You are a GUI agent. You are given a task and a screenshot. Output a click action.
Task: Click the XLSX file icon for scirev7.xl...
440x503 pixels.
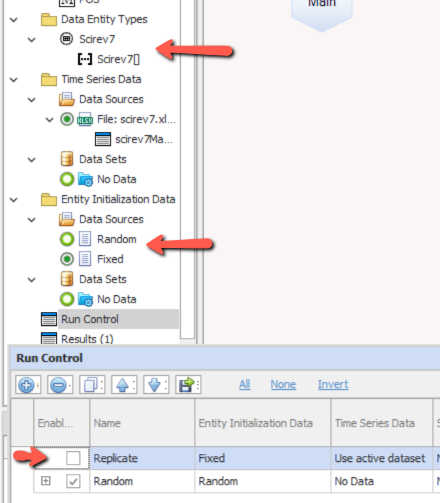85,119
